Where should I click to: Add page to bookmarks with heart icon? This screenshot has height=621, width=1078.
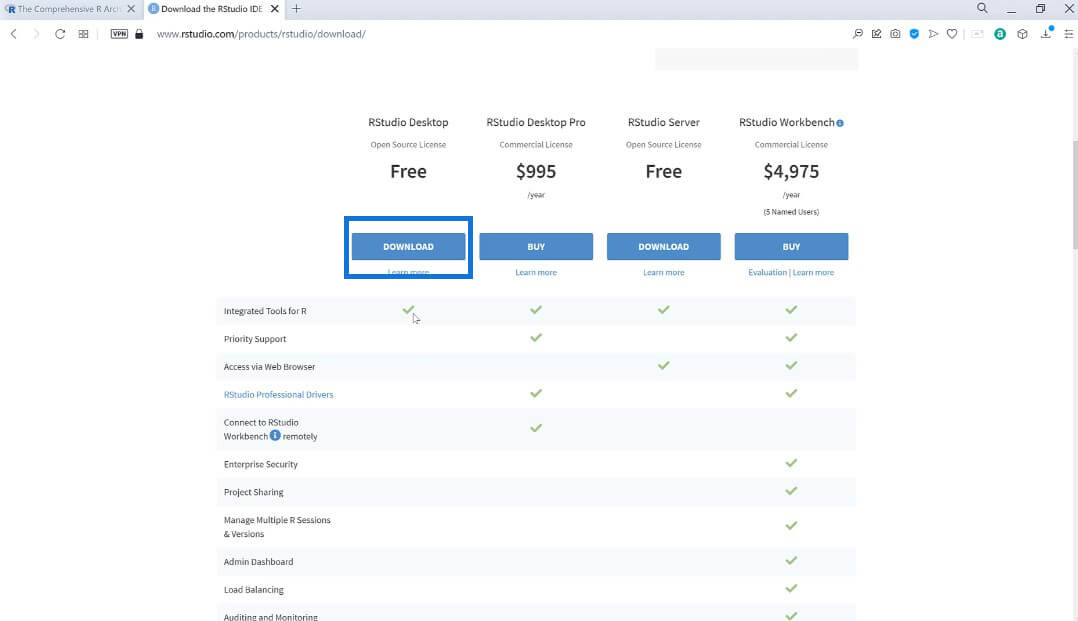pyautogui.click(x=952, y=34)
